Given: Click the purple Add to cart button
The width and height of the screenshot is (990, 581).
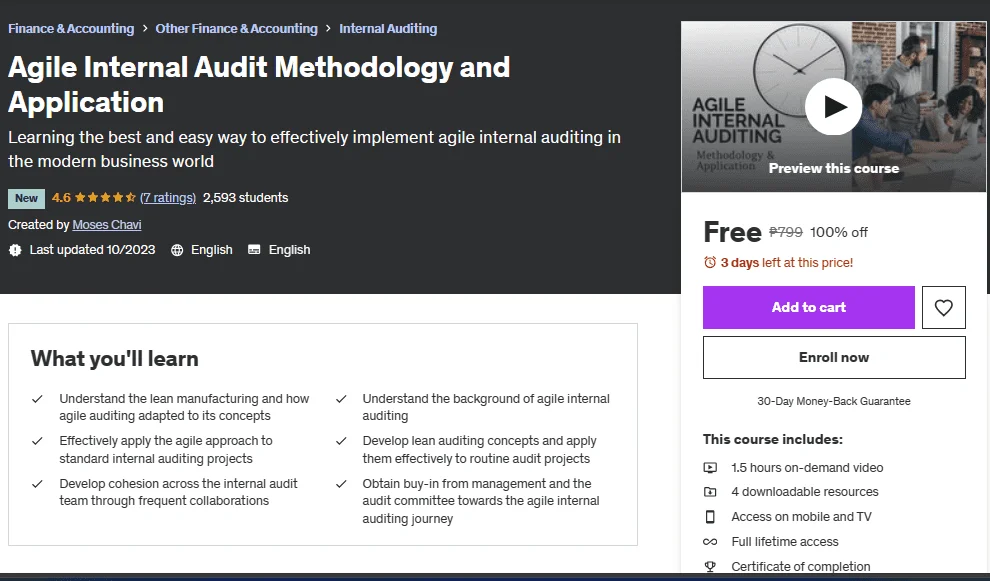Looking at the screenshot, I should tap(808, 308).
